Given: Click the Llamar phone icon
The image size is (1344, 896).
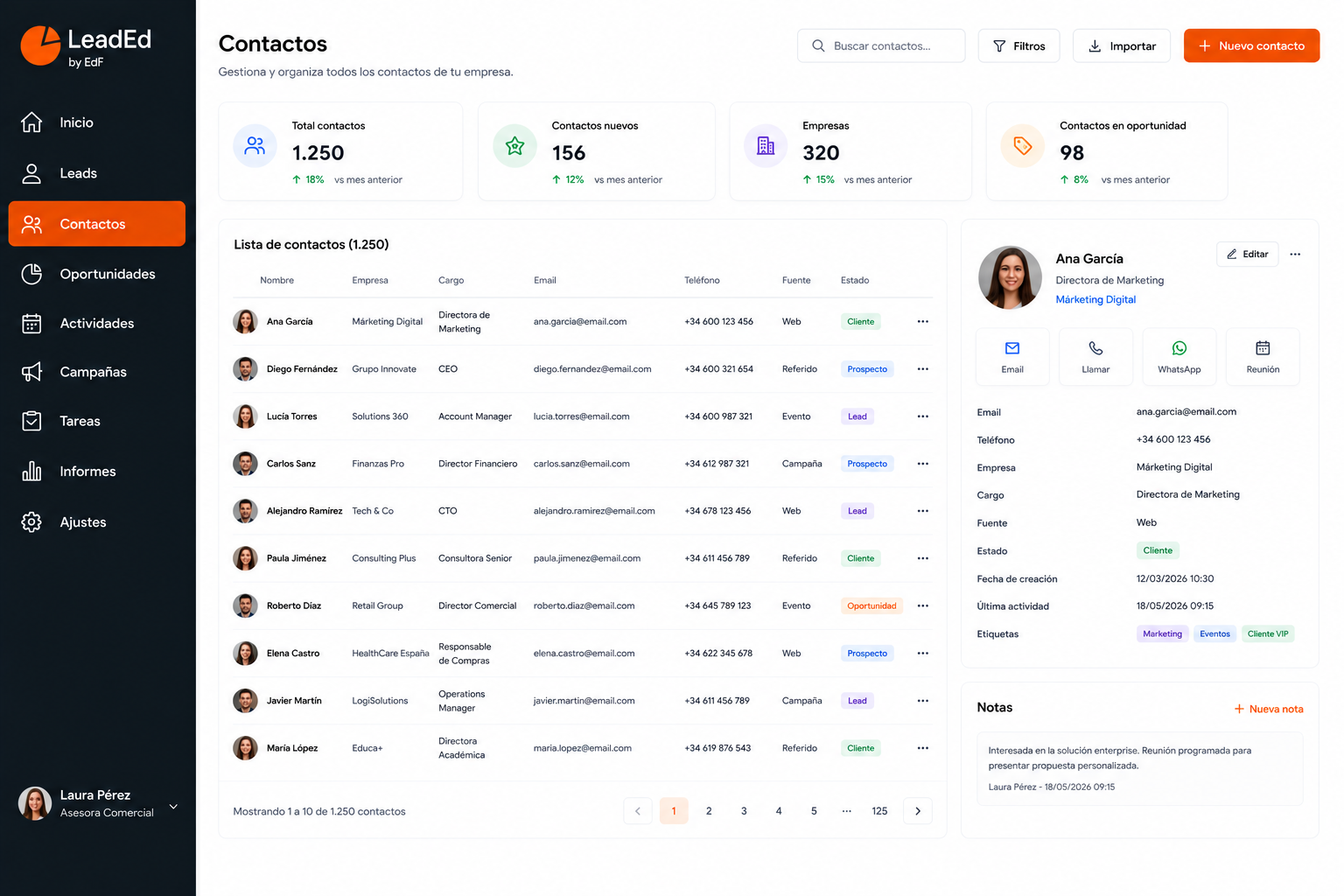Looking at the screenshot, I should [x=1095, y=348].
